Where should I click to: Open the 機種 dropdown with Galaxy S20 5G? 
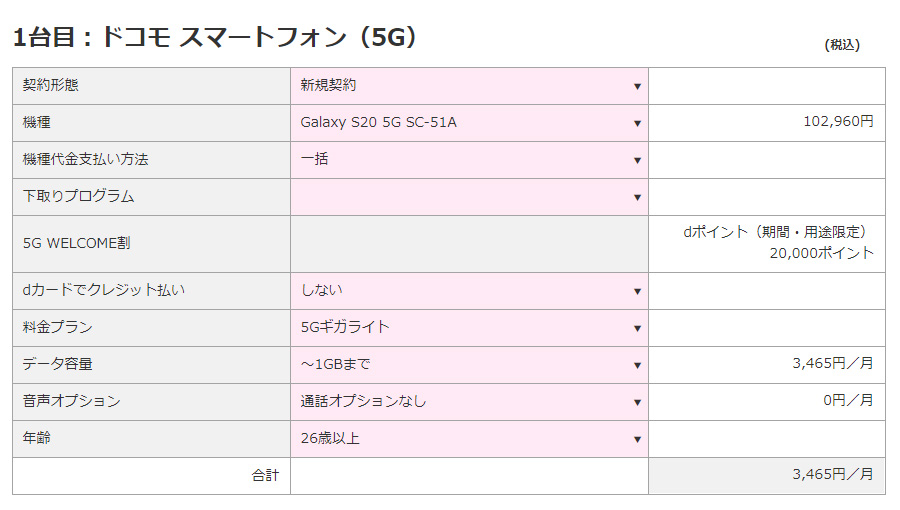pyautogui.click(x=469, y=123)
